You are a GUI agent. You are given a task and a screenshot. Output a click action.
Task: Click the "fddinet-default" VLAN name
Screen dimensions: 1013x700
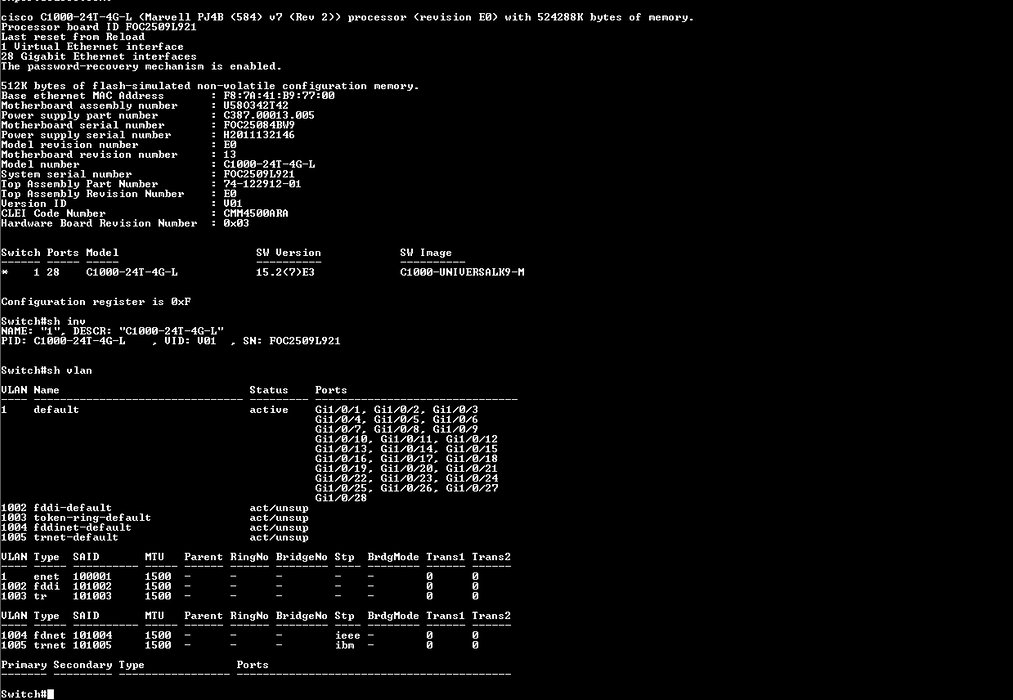(83, 528)
